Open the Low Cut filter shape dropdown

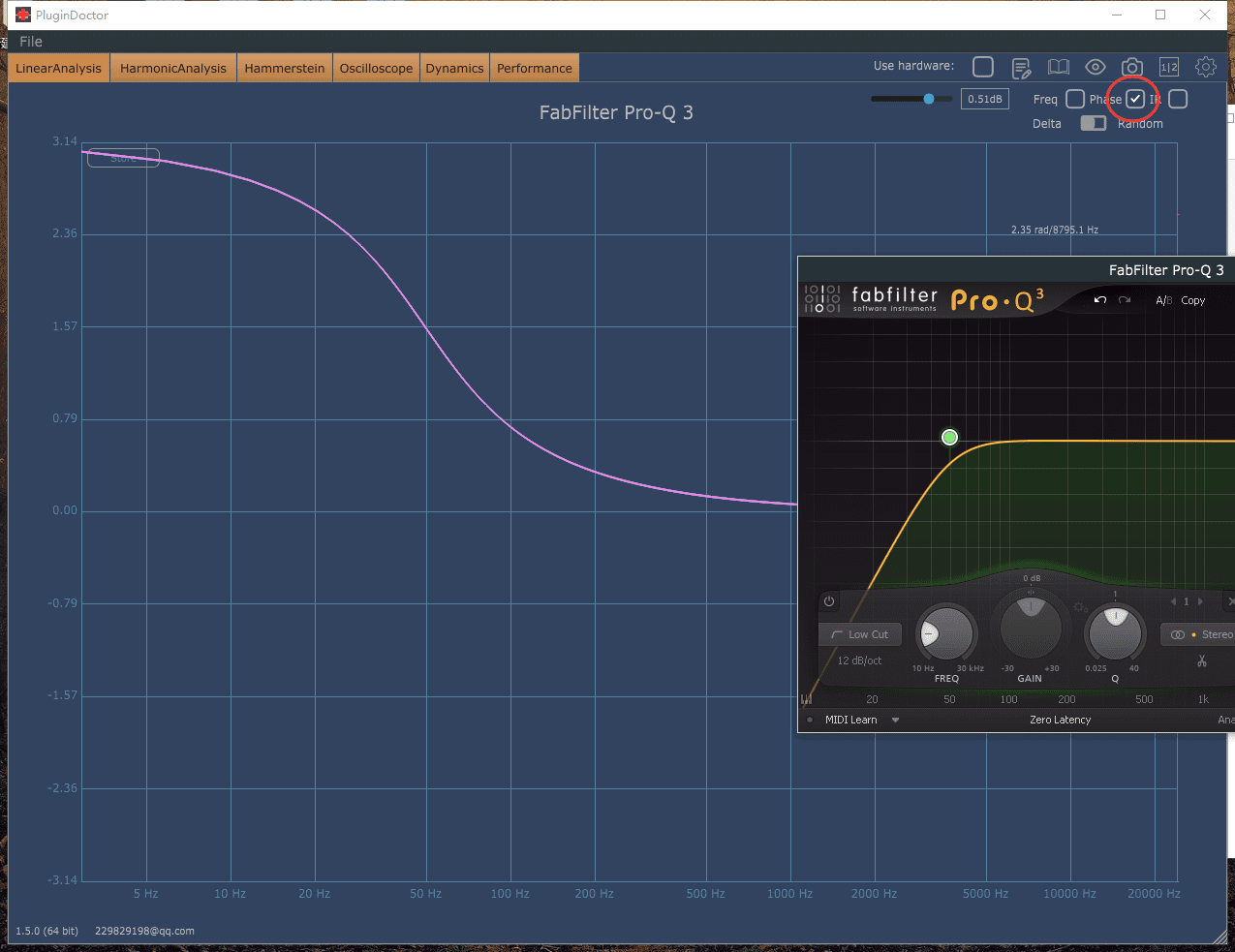860,634
